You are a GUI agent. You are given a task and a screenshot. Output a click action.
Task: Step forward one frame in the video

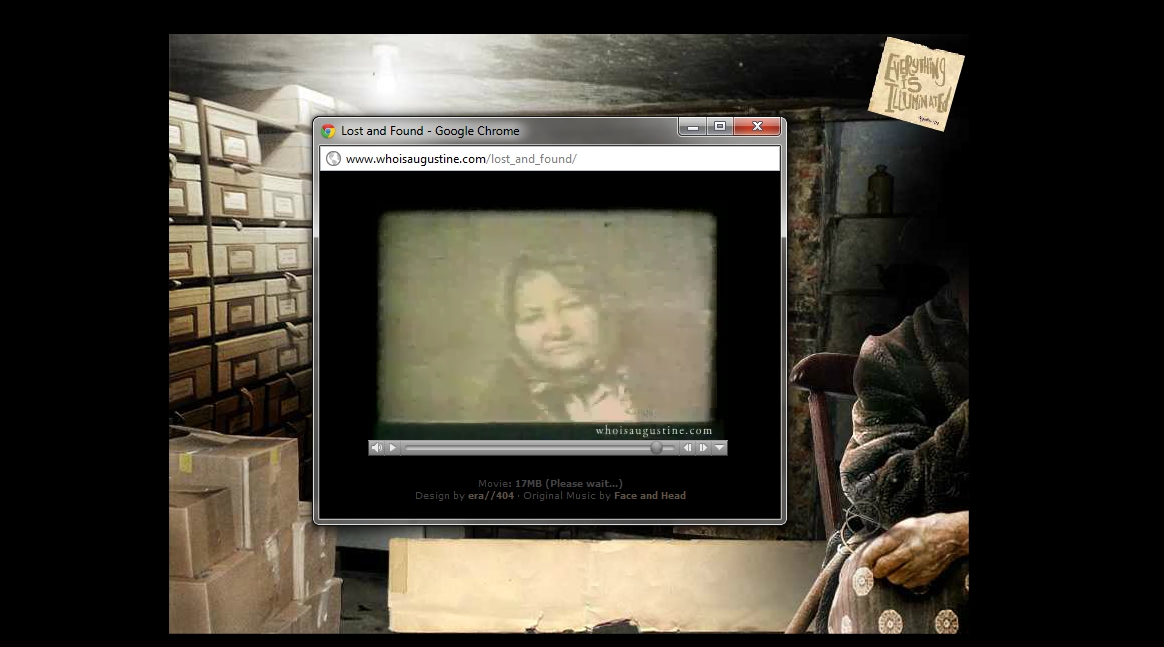click(703, 448)
